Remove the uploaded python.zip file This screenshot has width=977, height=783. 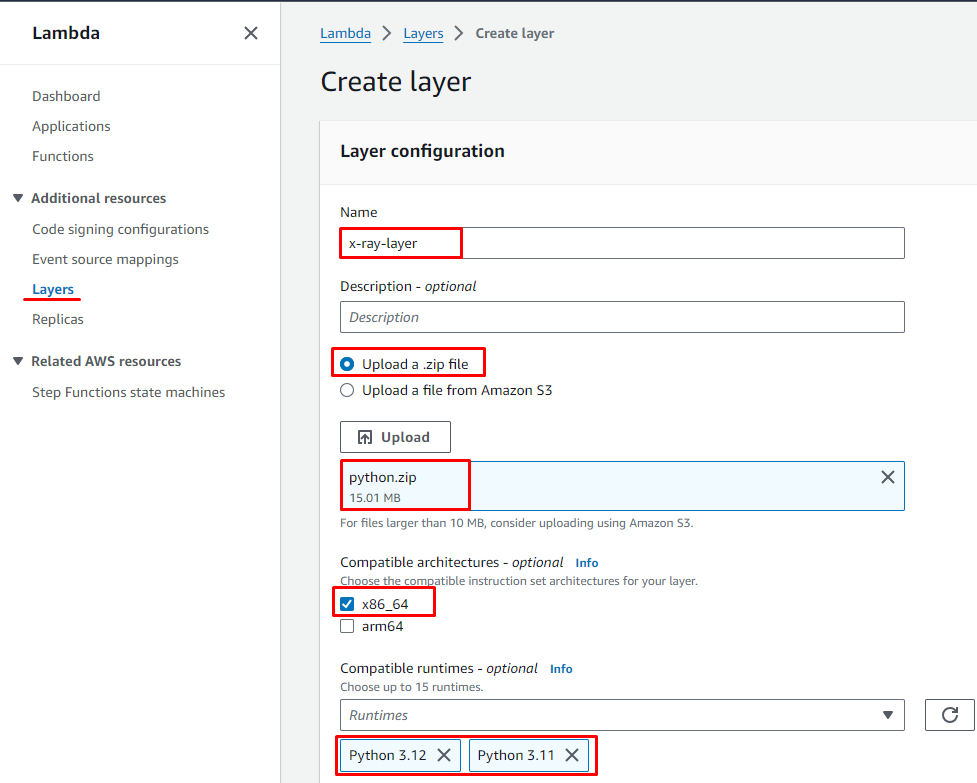887,477
